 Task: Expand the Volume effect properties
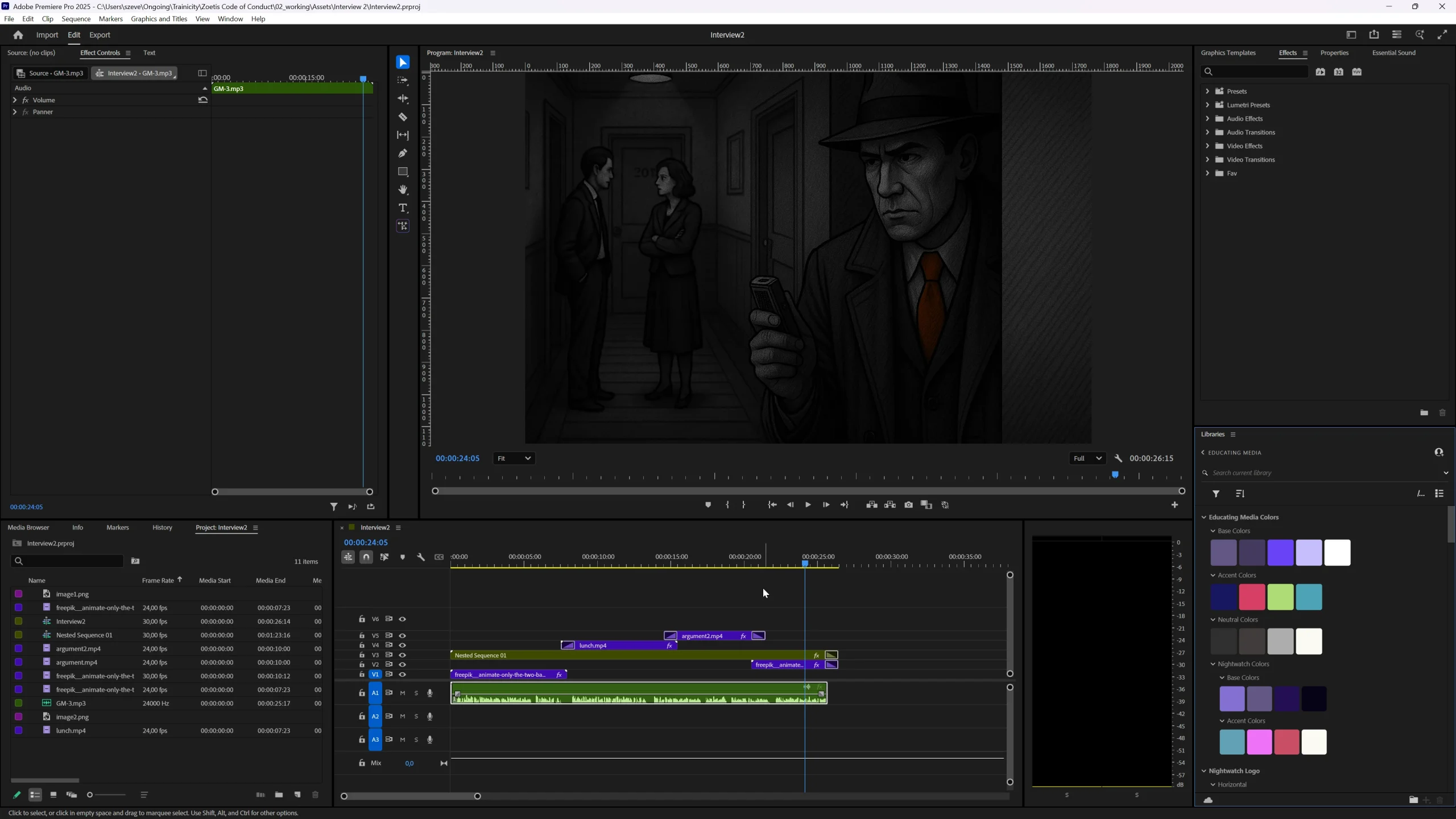[14, 100]
